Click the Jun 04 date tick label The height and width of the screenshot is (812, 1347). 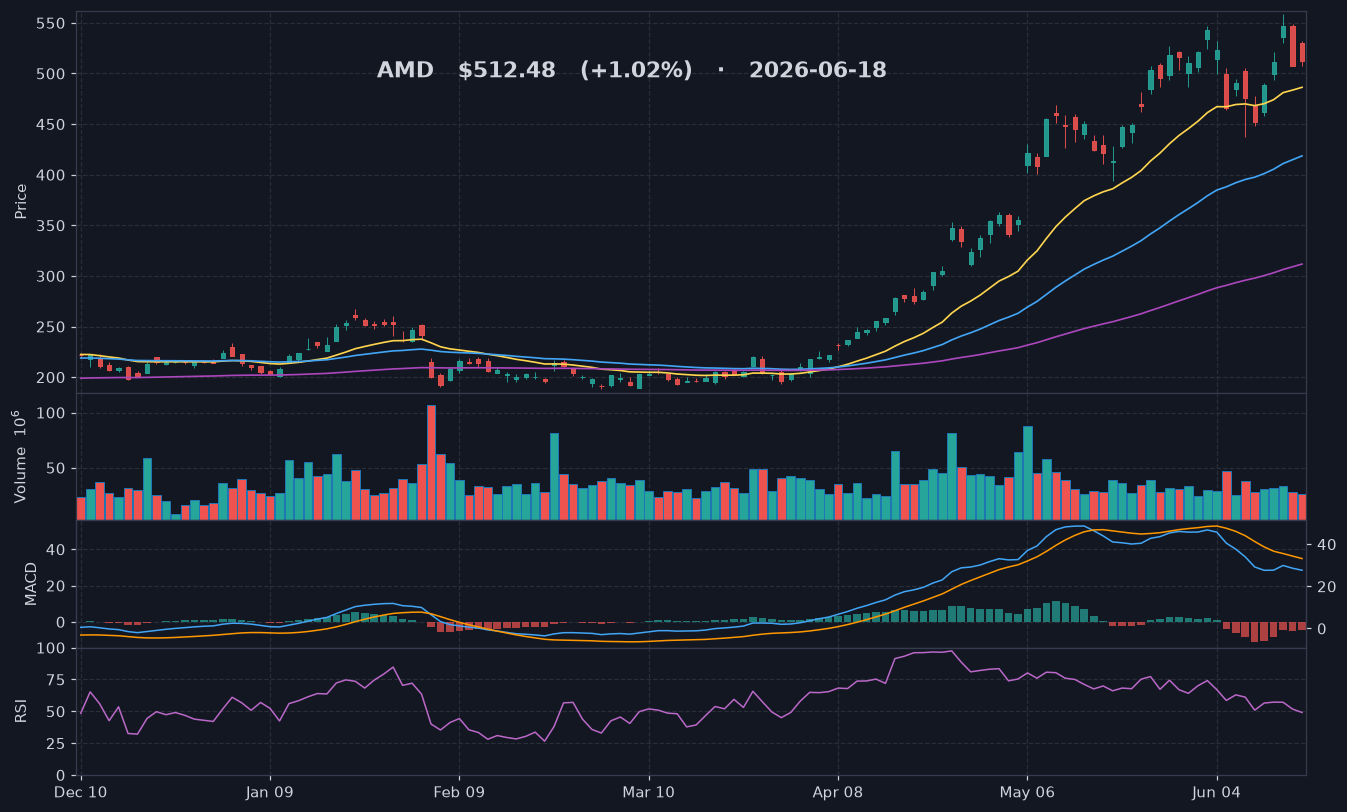click(1217, 793)
